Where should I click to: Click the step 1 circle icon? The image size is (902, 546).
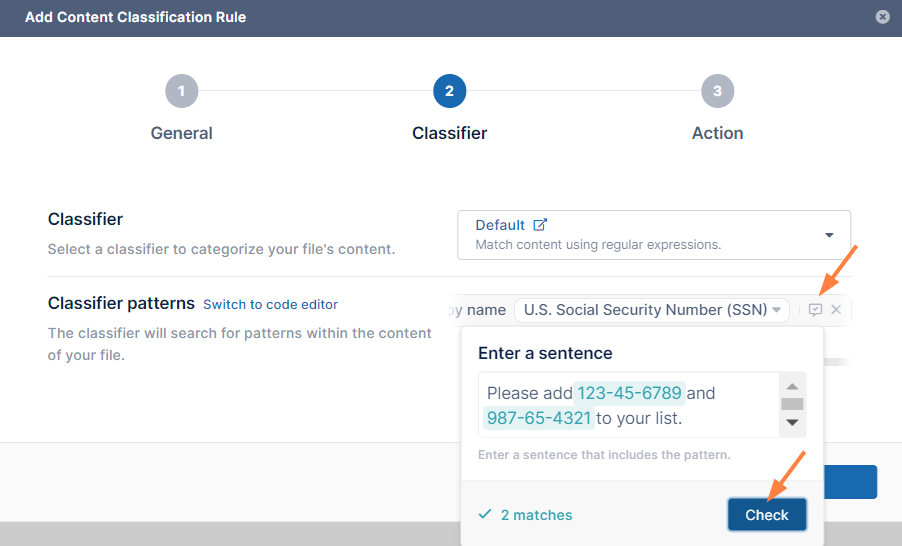point(181,91)
